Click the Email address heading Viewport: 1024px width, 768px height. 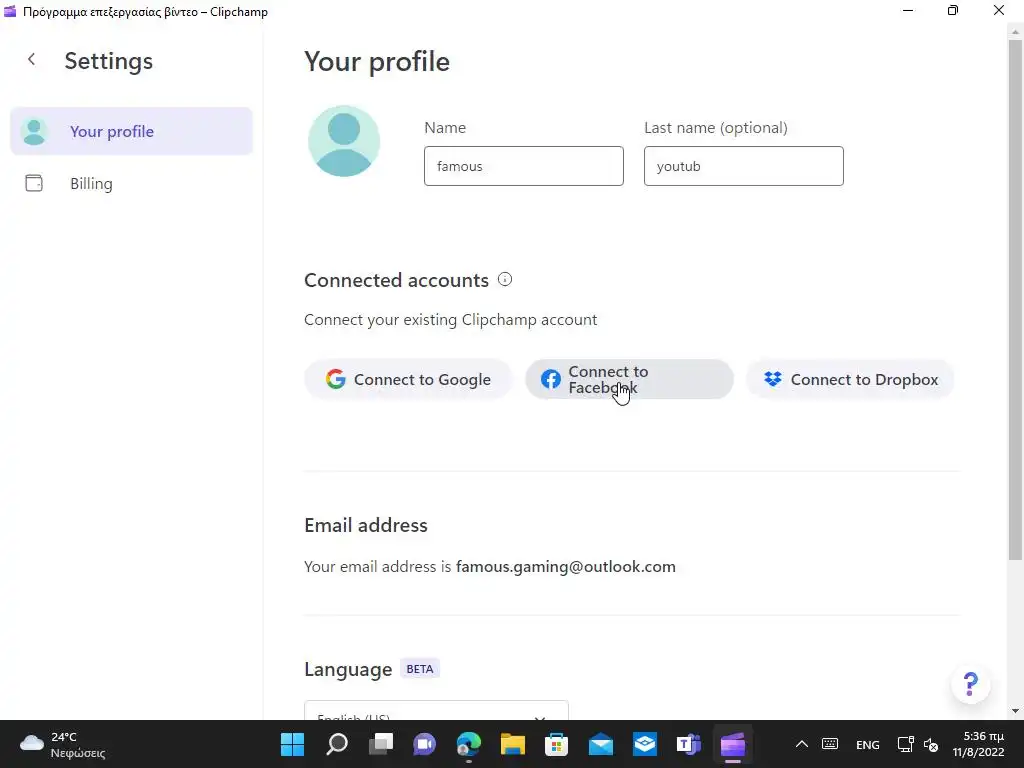pyautogui.click(x=366, y=525)
